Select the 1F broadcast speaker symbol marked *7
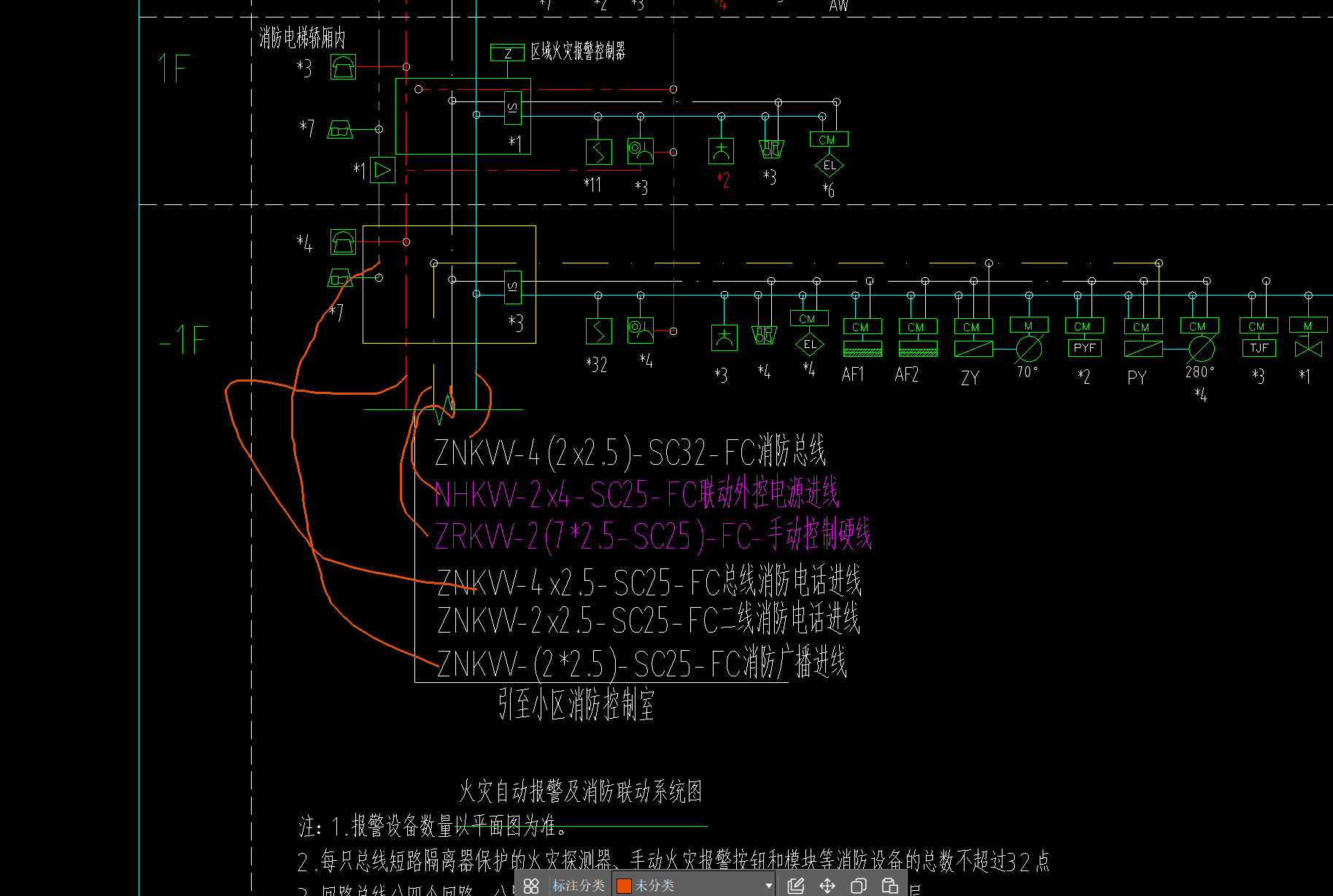Viewport: 1333px width, 896px height. [x=340, y=130]
